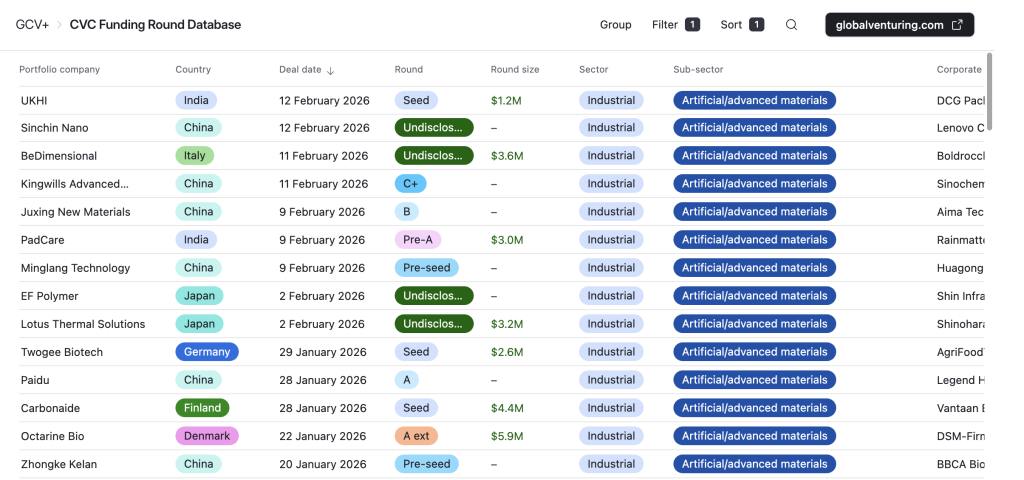The width and height of the screenshot is (1024, 480).
Task: Click the Pre-A round tag for PadCare
Action: [417, 240]
